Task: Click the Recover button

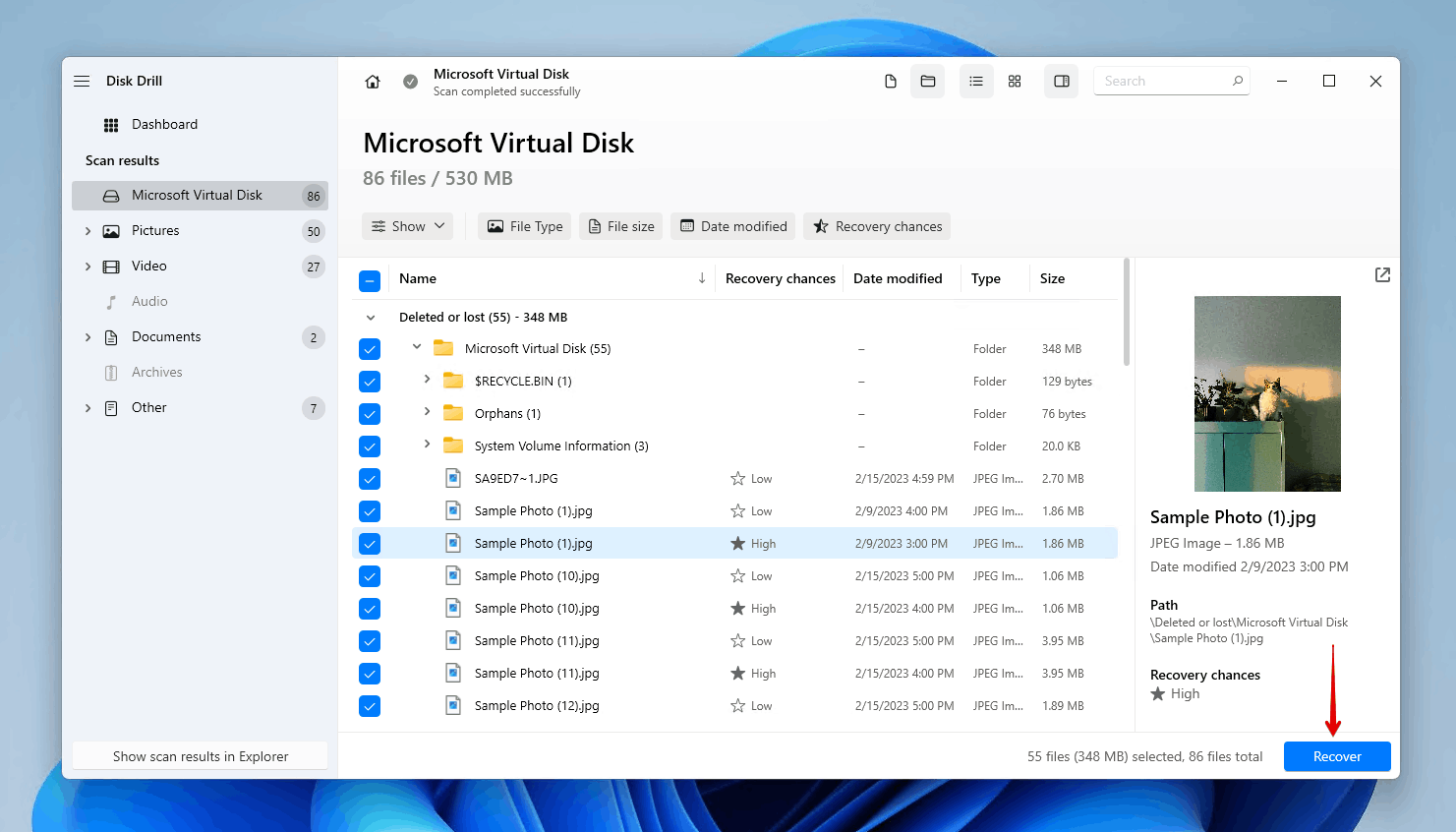Action: pyautogui.click(x=1336, y=756)
